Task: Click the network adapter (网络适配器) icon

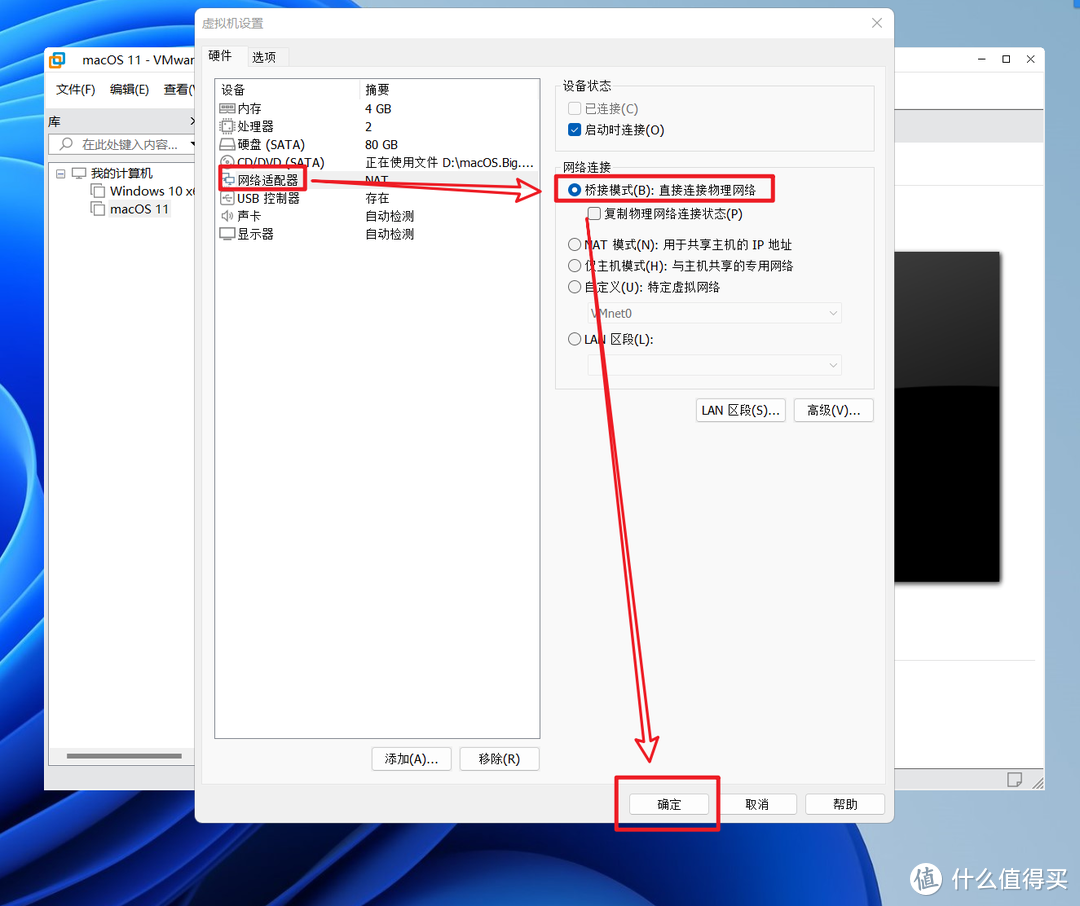Action: click(229, 181)
